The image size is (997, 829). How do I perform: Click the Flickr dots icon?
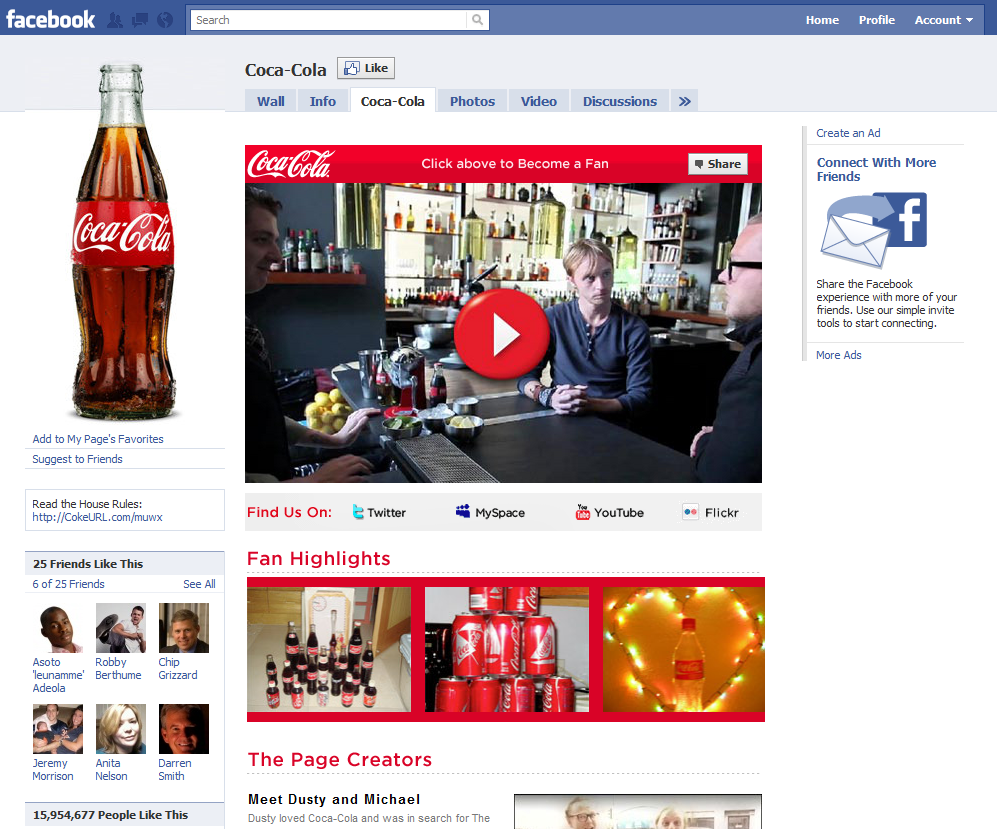click(691, 512)
